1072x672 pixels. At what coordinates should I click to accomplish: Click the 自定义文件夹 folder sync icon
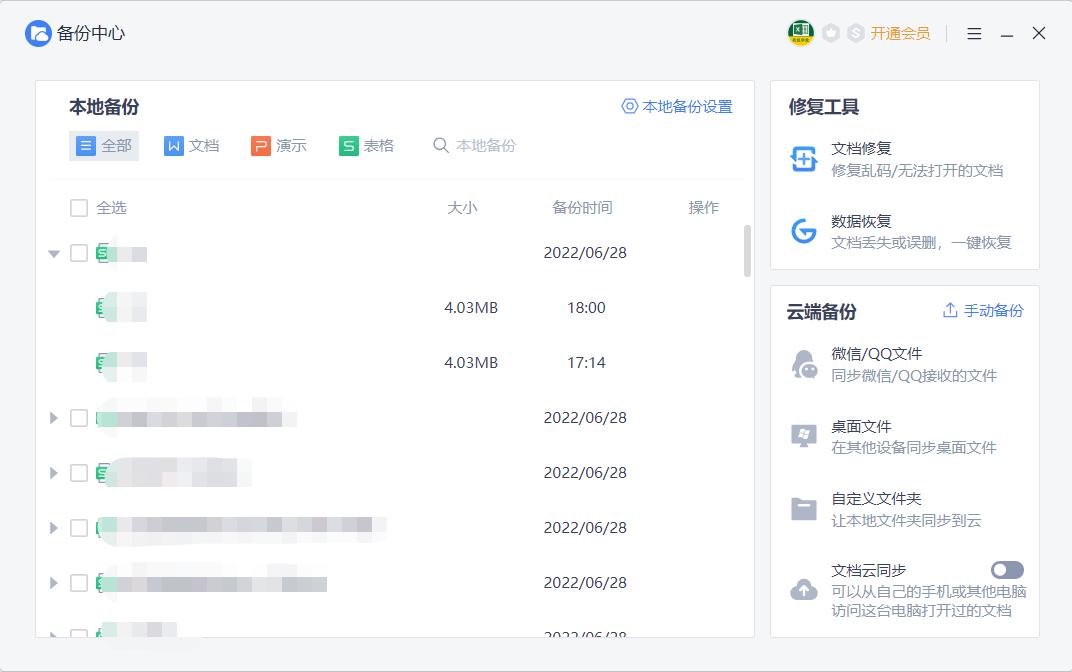[802, 508]
